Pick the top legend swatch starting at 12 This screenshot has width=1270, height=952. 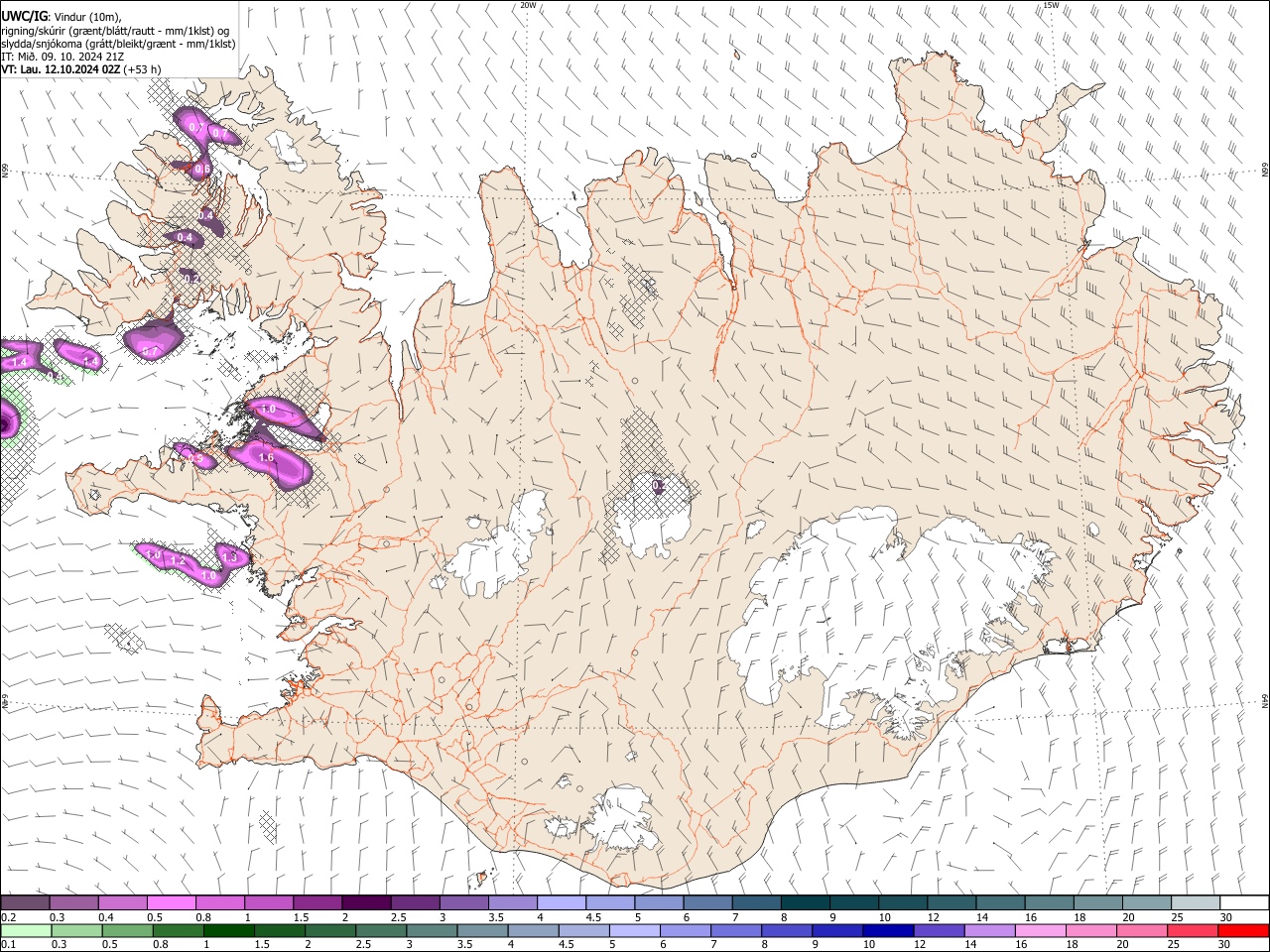tap(951, 902)
